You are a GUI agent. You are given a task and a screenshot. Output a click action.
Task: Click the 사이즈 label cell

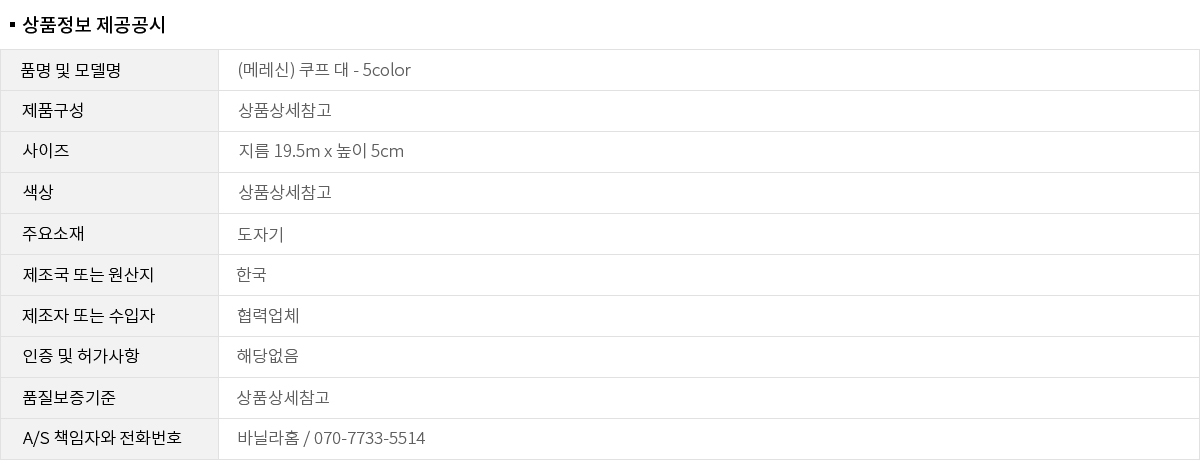[x=46, y=152]
